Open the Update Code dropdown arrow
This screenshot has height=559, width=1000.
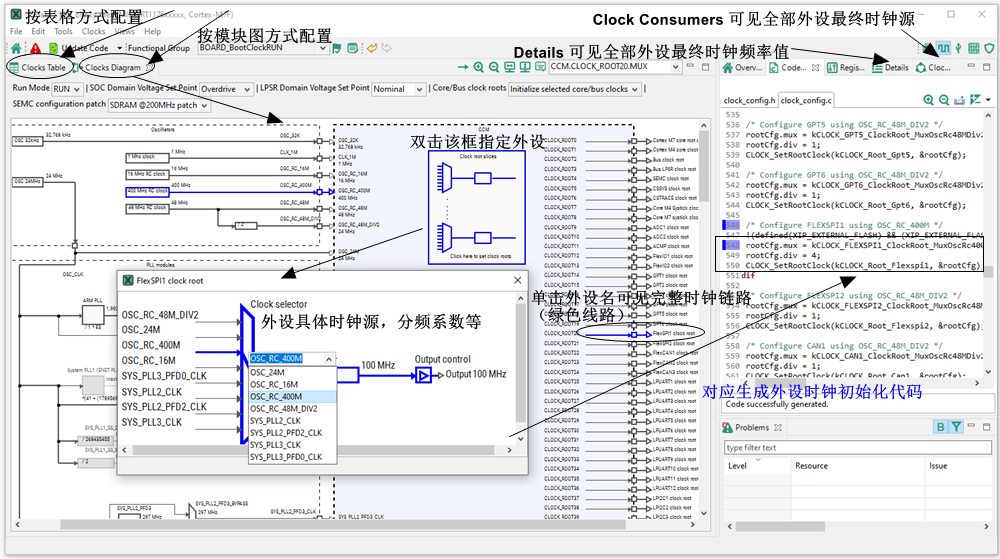[119, 48]
